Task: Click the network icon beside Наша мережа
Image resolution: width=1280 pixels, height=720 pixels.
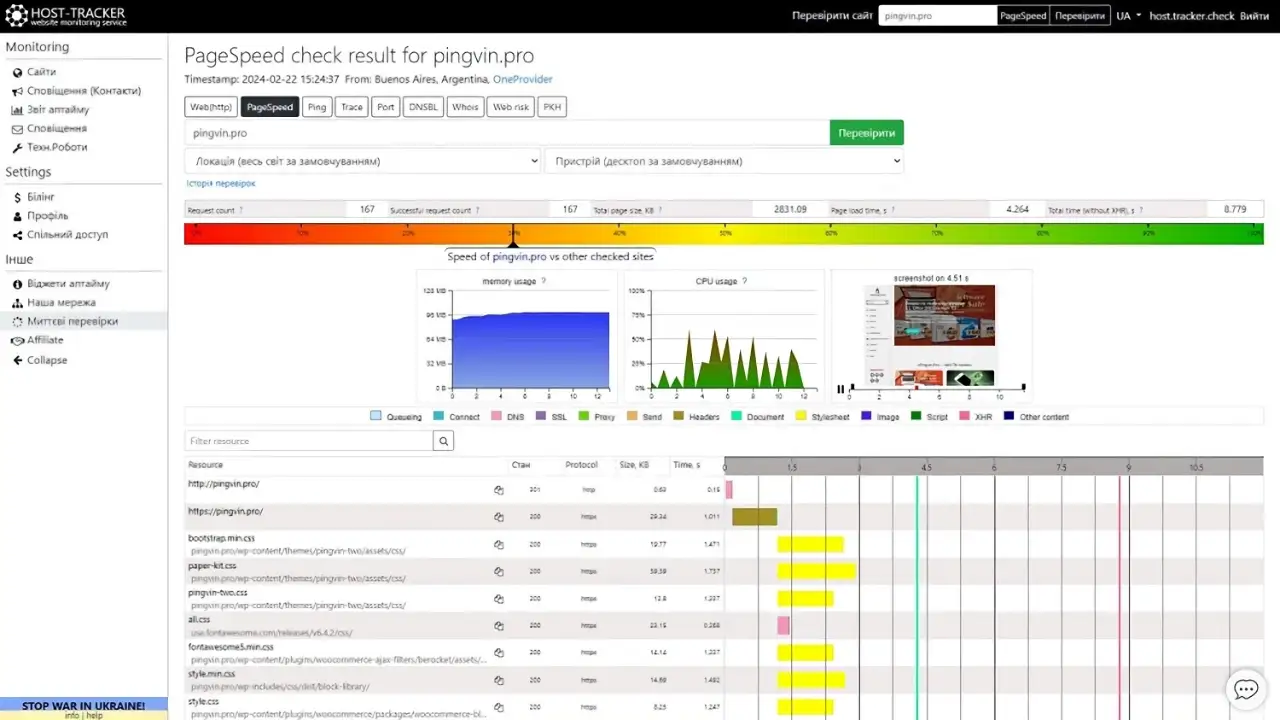Action: pyautogui.click(x=17, y=303)
